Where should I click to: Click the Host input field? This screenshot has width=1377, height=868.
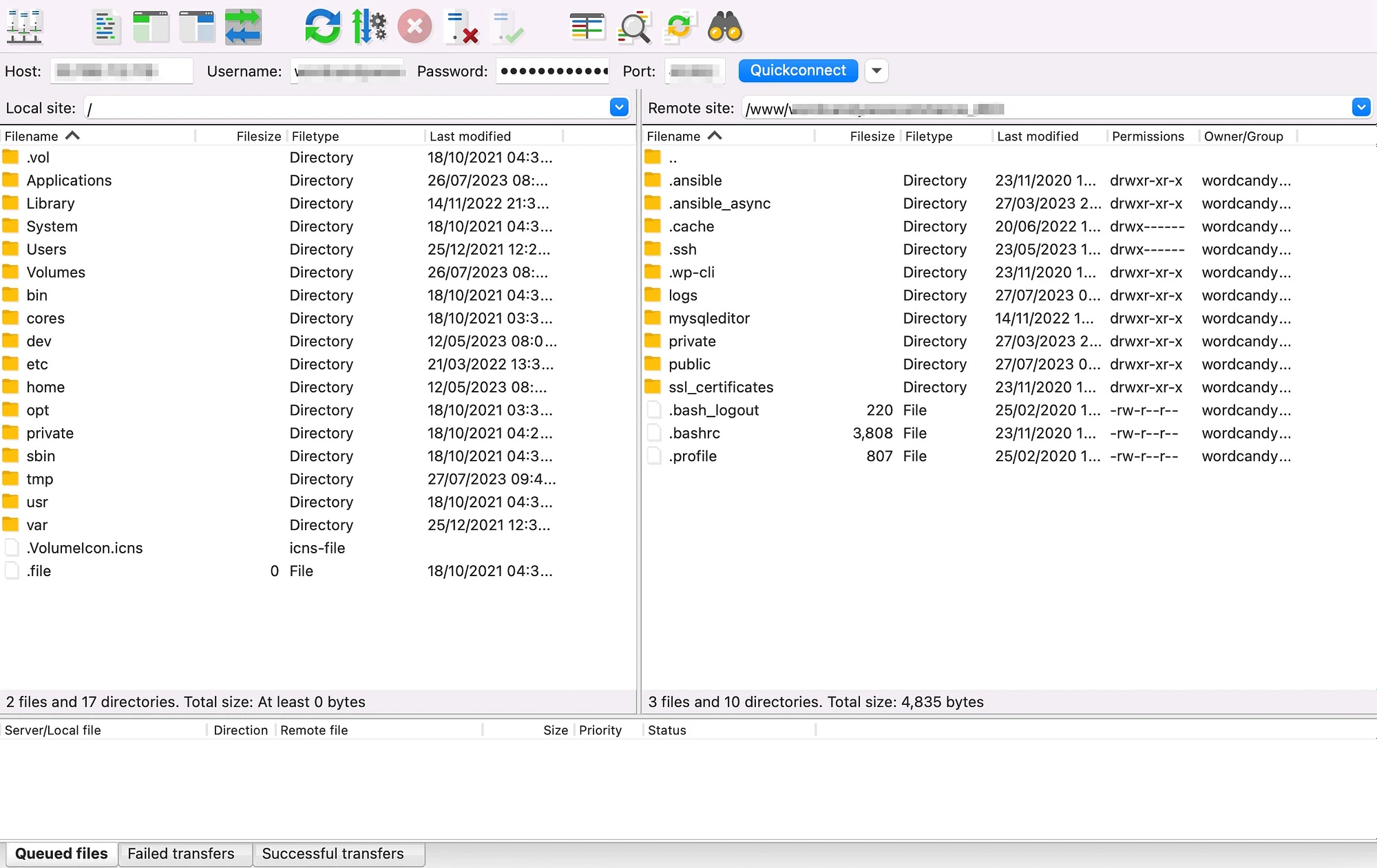point(119,70)
